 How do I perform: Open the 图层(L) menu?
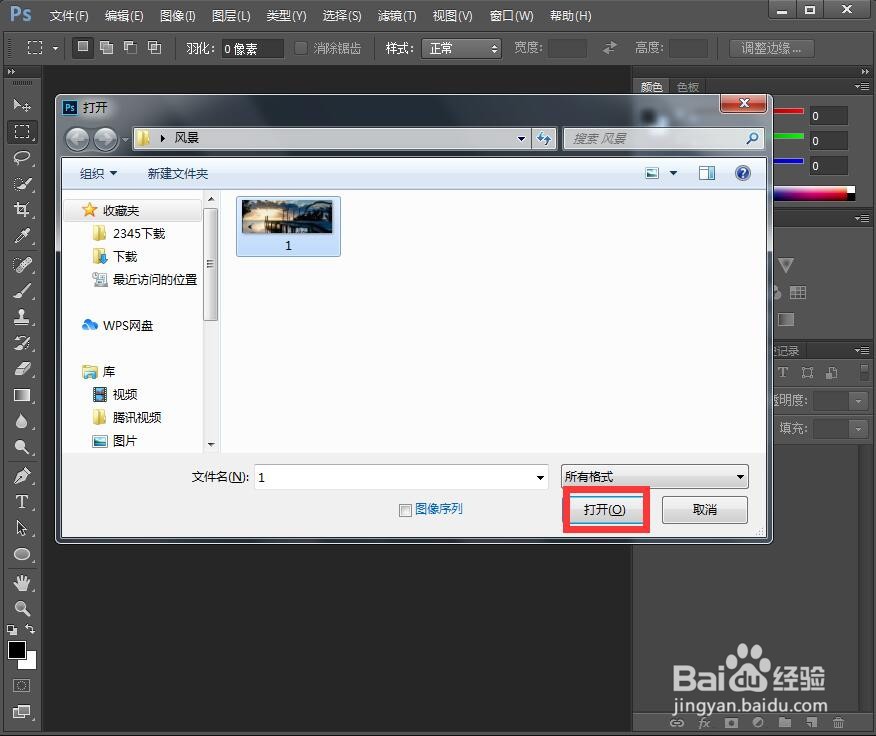coord(231,16)
